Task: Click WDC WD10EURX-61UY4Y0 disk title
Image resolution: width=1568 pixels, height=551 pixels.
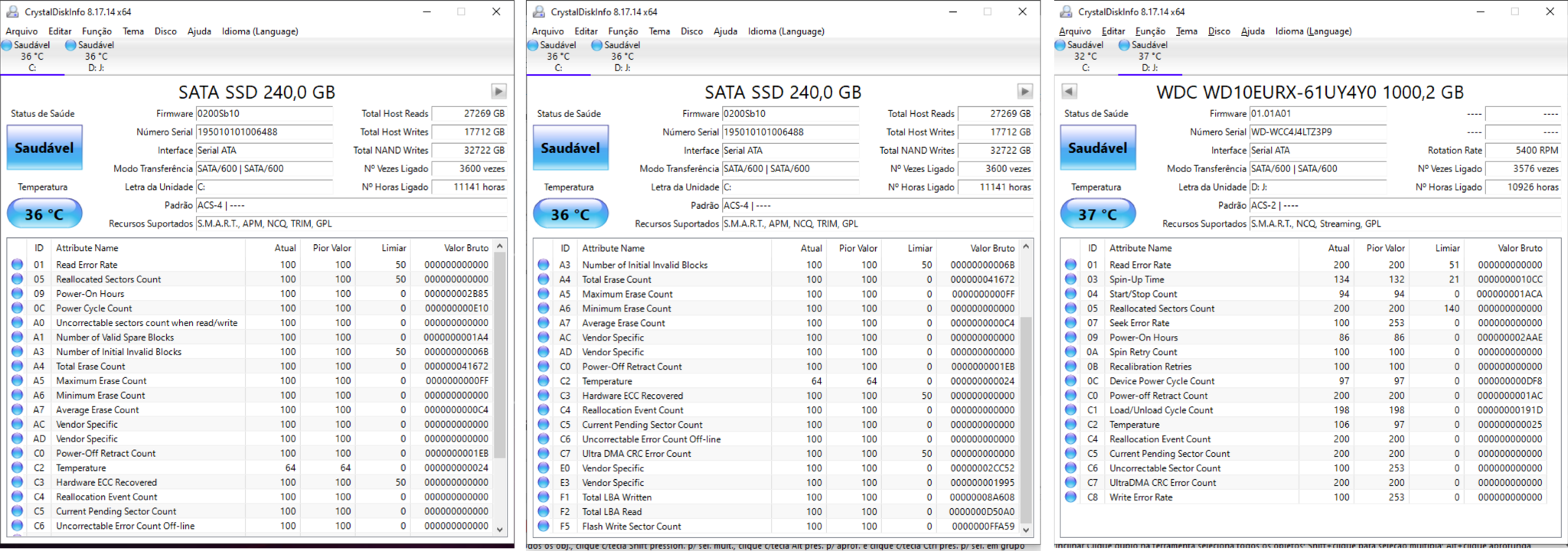Action: [x=1310, y=93]
